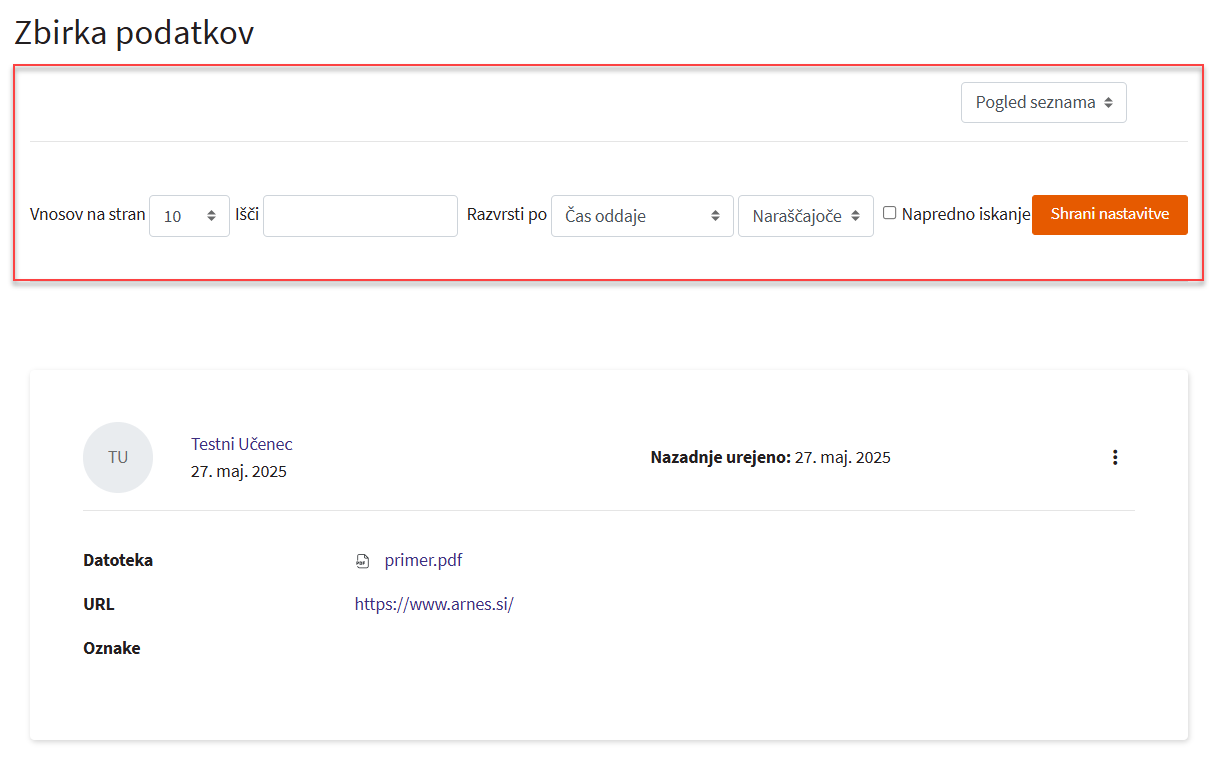The height and width of the screenshot is (759, 1215).
Task: Open the Čas oddaje sort field dropdown
Action: pos(641,216)
